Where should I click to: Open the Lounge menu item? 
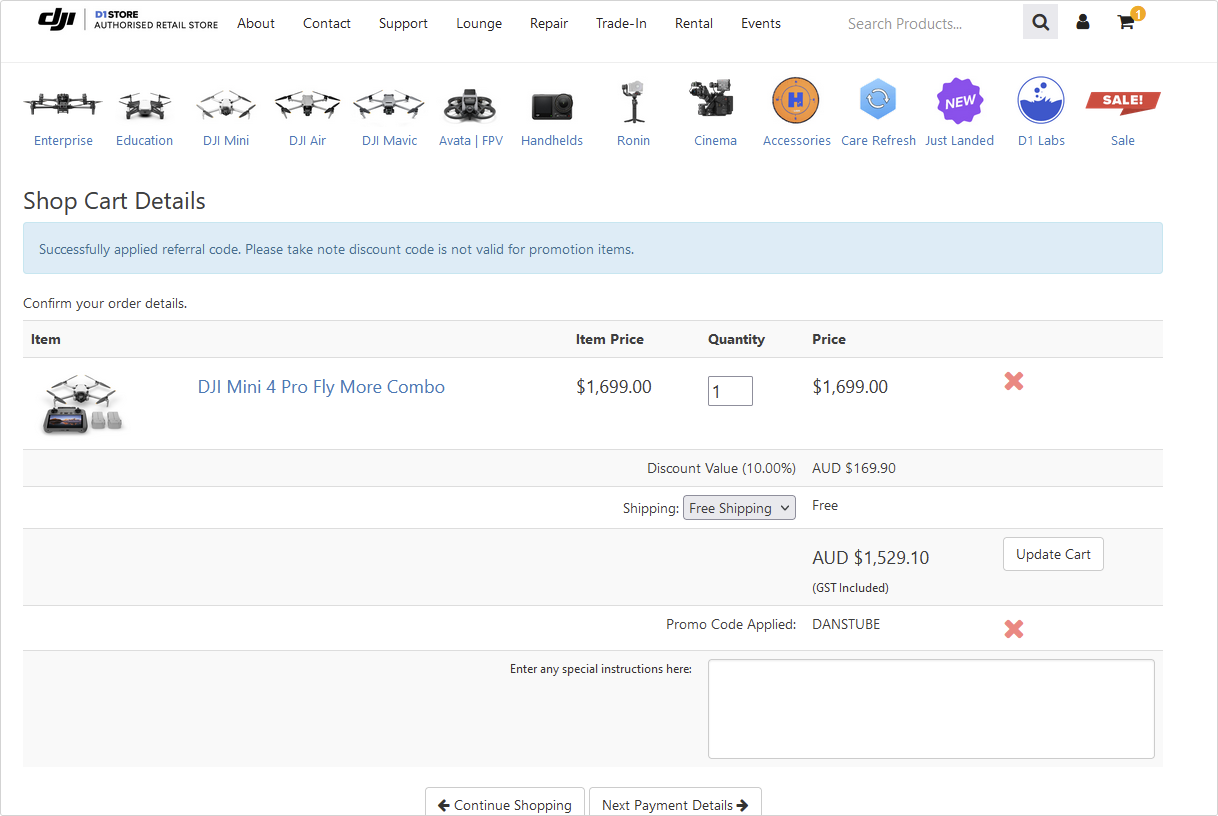[479, 23]
